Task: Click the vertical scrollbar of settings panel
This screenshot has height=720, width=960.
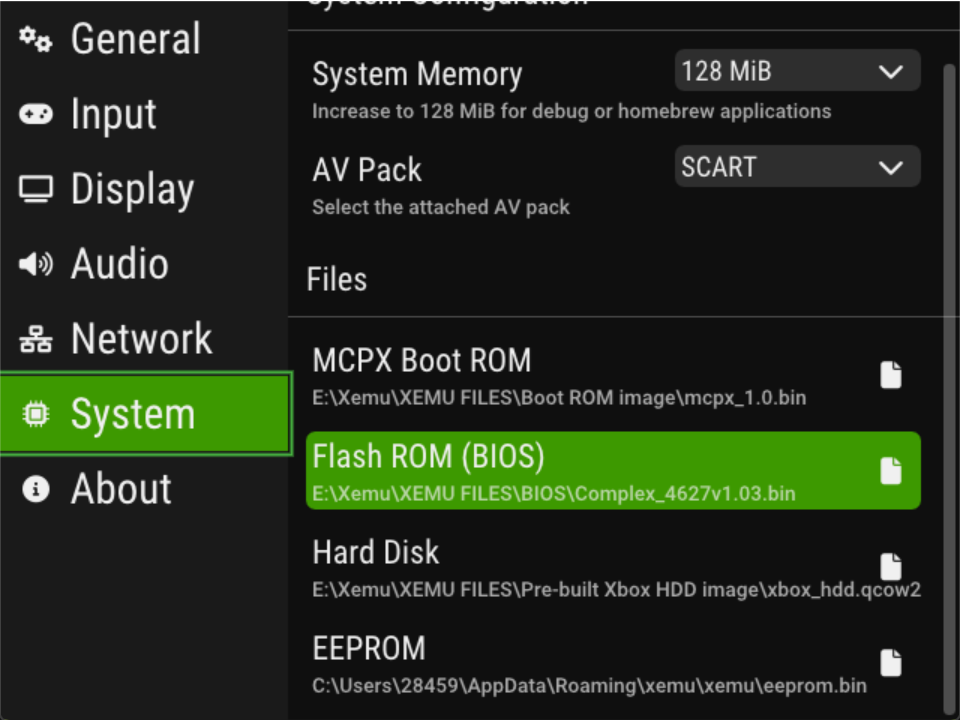Action: 950,391
